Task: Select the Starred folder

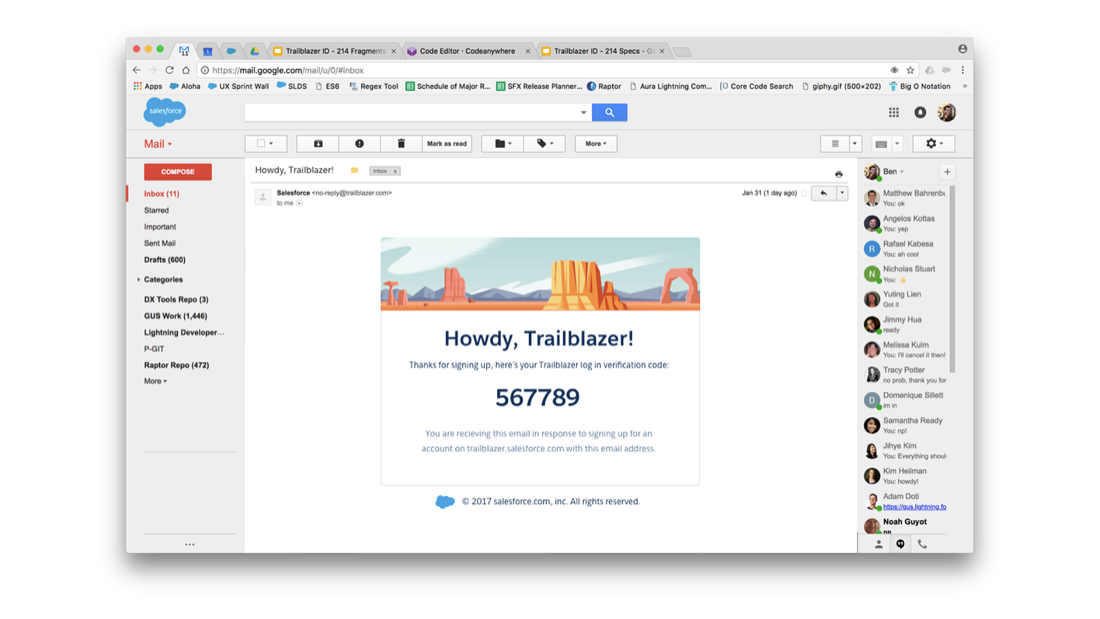Action: click(x=156, y=211)
